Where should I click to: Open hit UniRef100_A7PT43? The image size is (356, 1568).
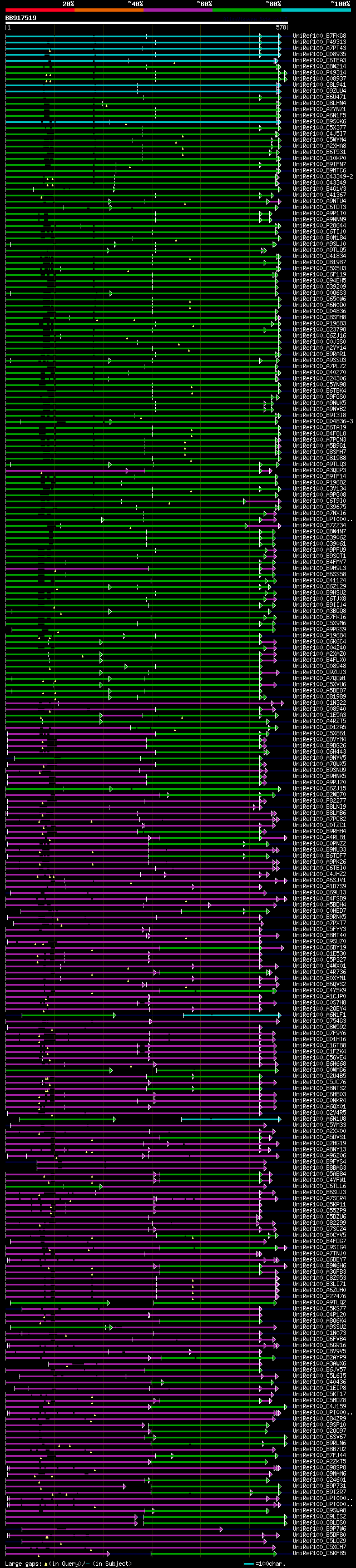pyautogui.click(x=319, y=48)
